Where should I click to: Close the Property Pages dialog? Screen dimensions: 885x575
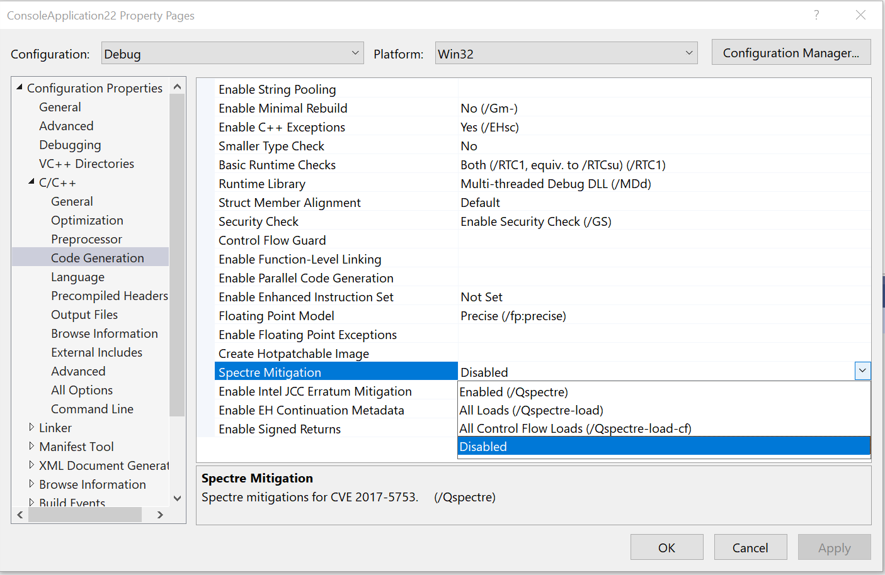click(x=860, y=15)
